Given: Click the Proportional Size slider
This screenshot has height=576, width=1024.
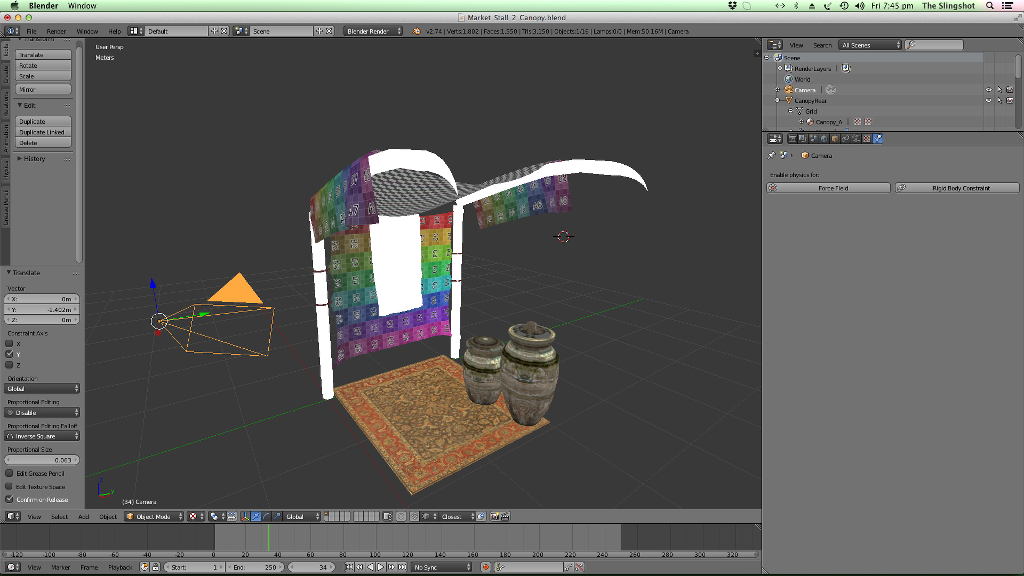Looking at the screenshot, I should 42,460.
